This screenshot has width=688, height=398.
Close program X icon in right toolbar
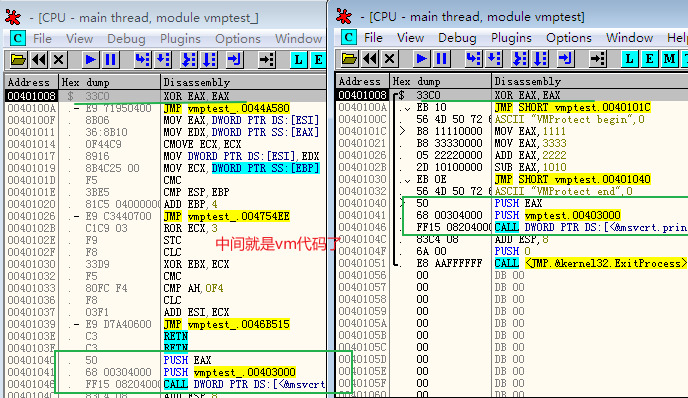click(390, 58)
